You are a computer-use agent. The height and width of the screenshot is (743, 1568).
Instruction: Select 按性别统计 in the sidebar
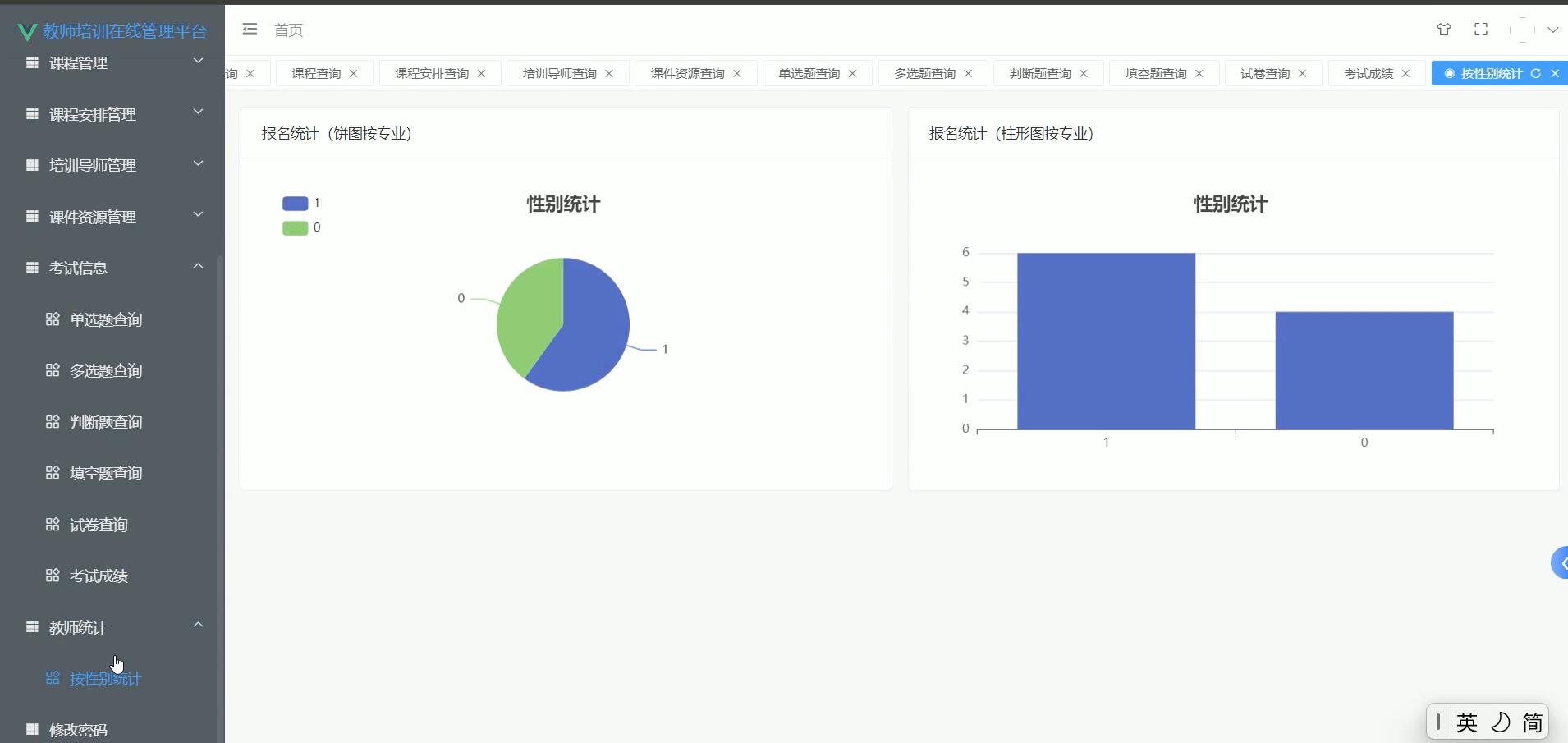(x=105, y=678)
